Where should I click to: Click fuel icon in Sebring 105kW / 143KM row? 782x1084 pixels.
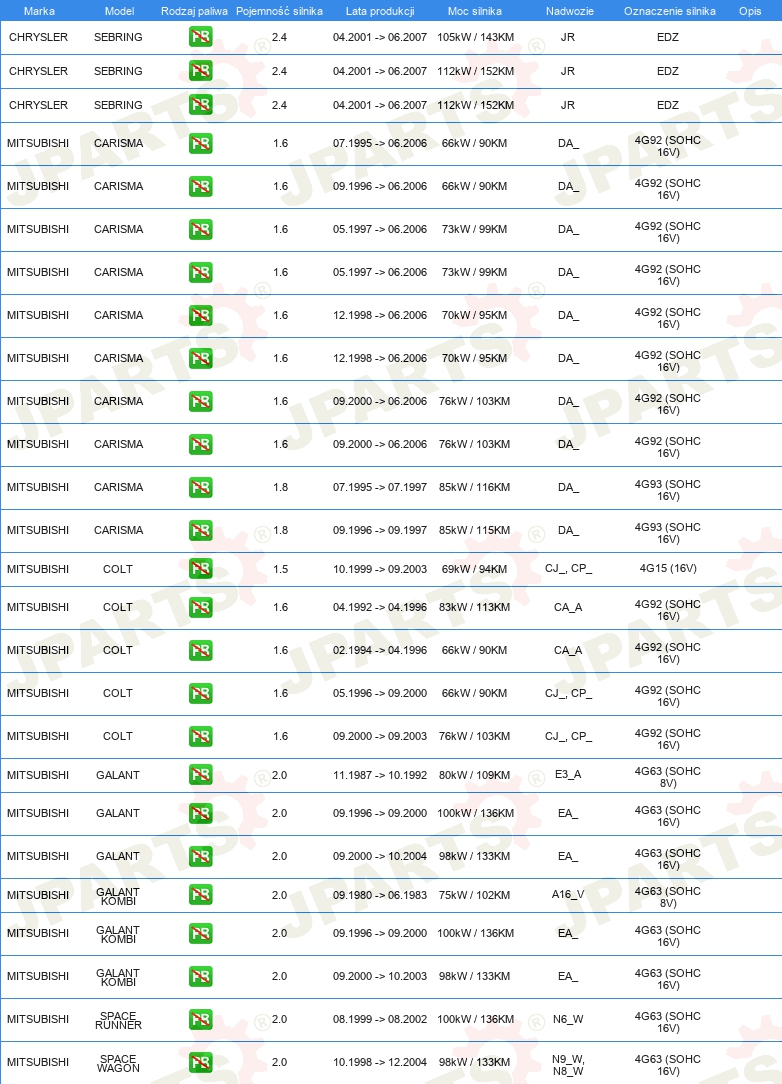tap(201, 37)
